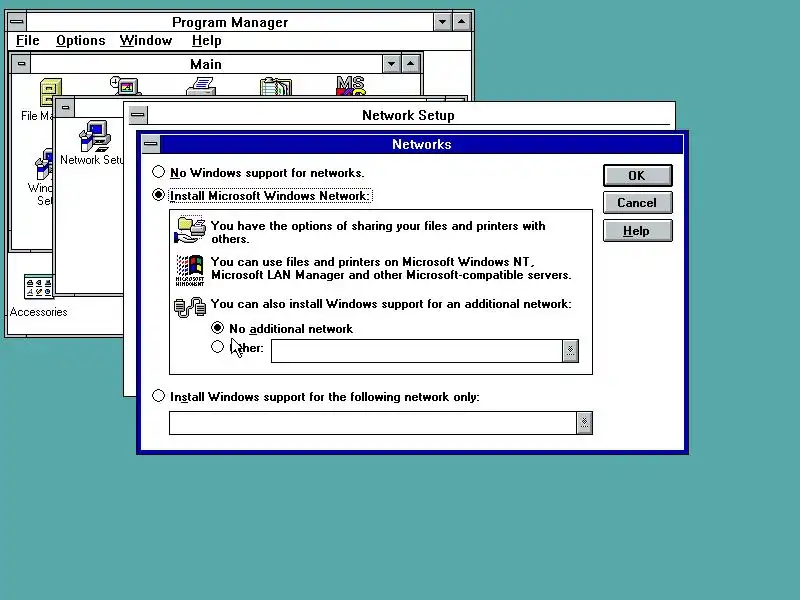Click the 'Network Setu' icon label
The image size is (800, 600).
(91, 160)
